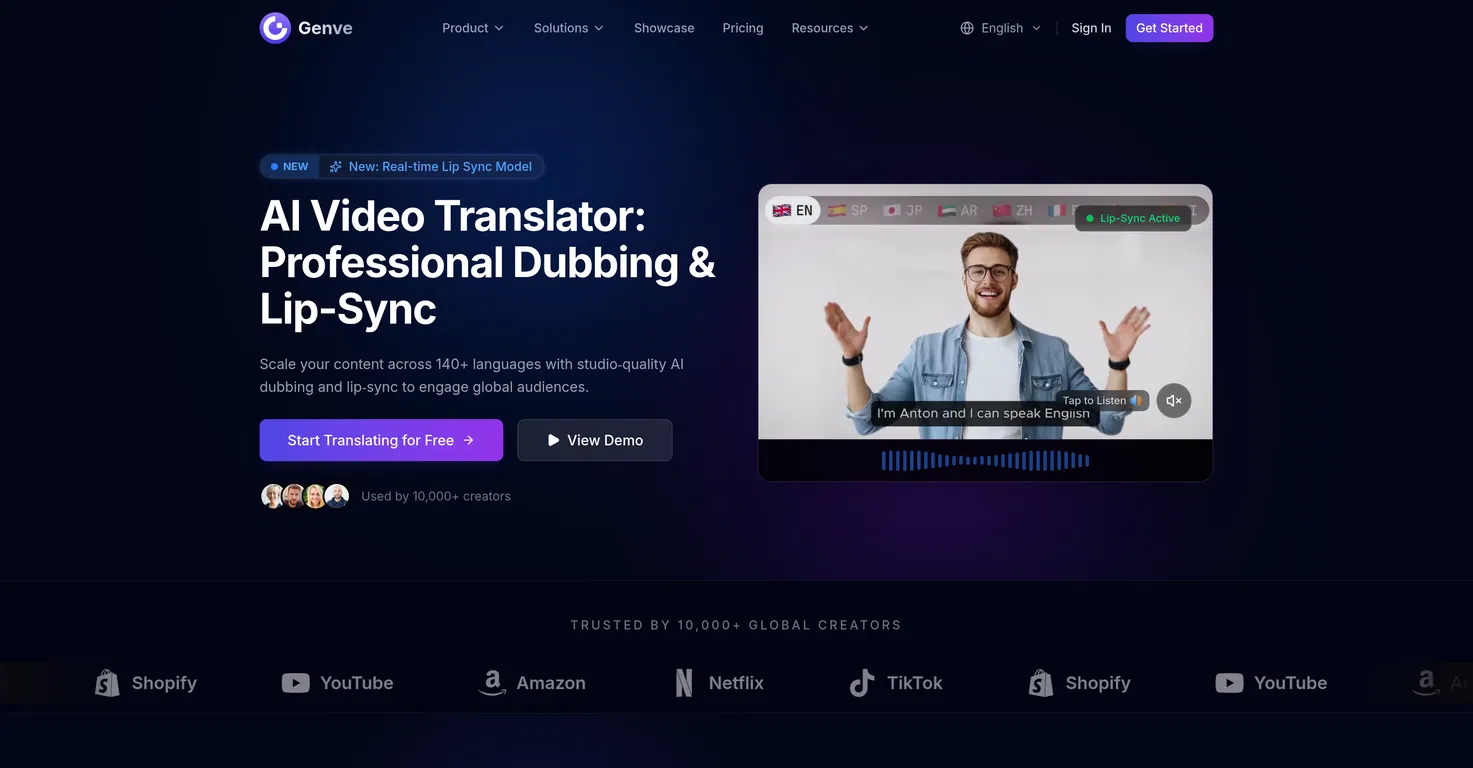
Task: Click the globe language icon in header
Action: [967, 28]
